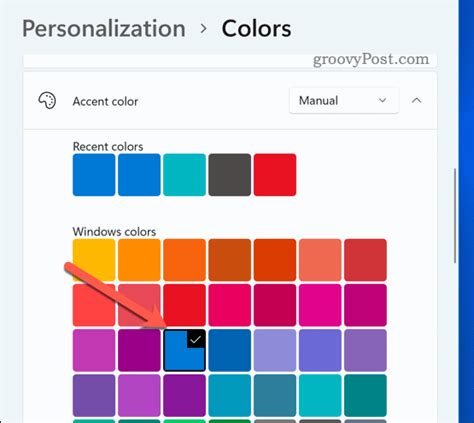Select the light lavender Windows color
474x423 pixels.
point(275,350)
